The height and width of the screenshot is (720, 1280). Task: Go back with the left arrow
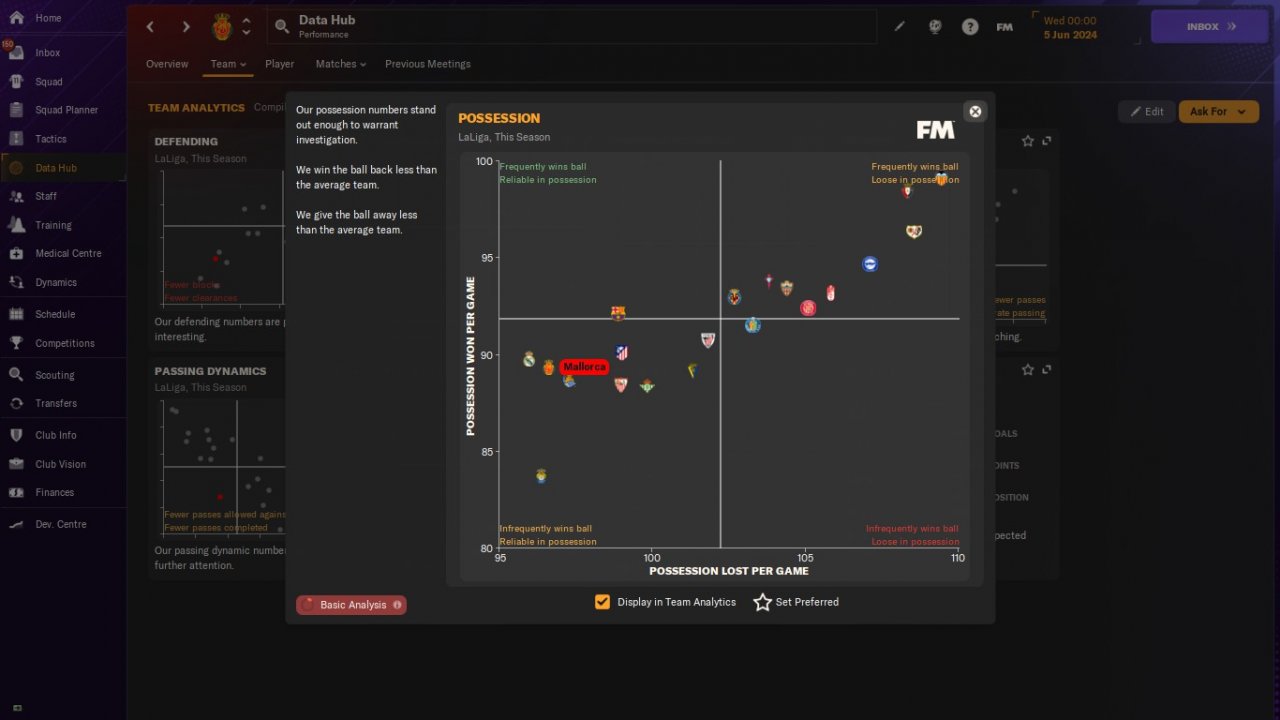pos(150,27)
